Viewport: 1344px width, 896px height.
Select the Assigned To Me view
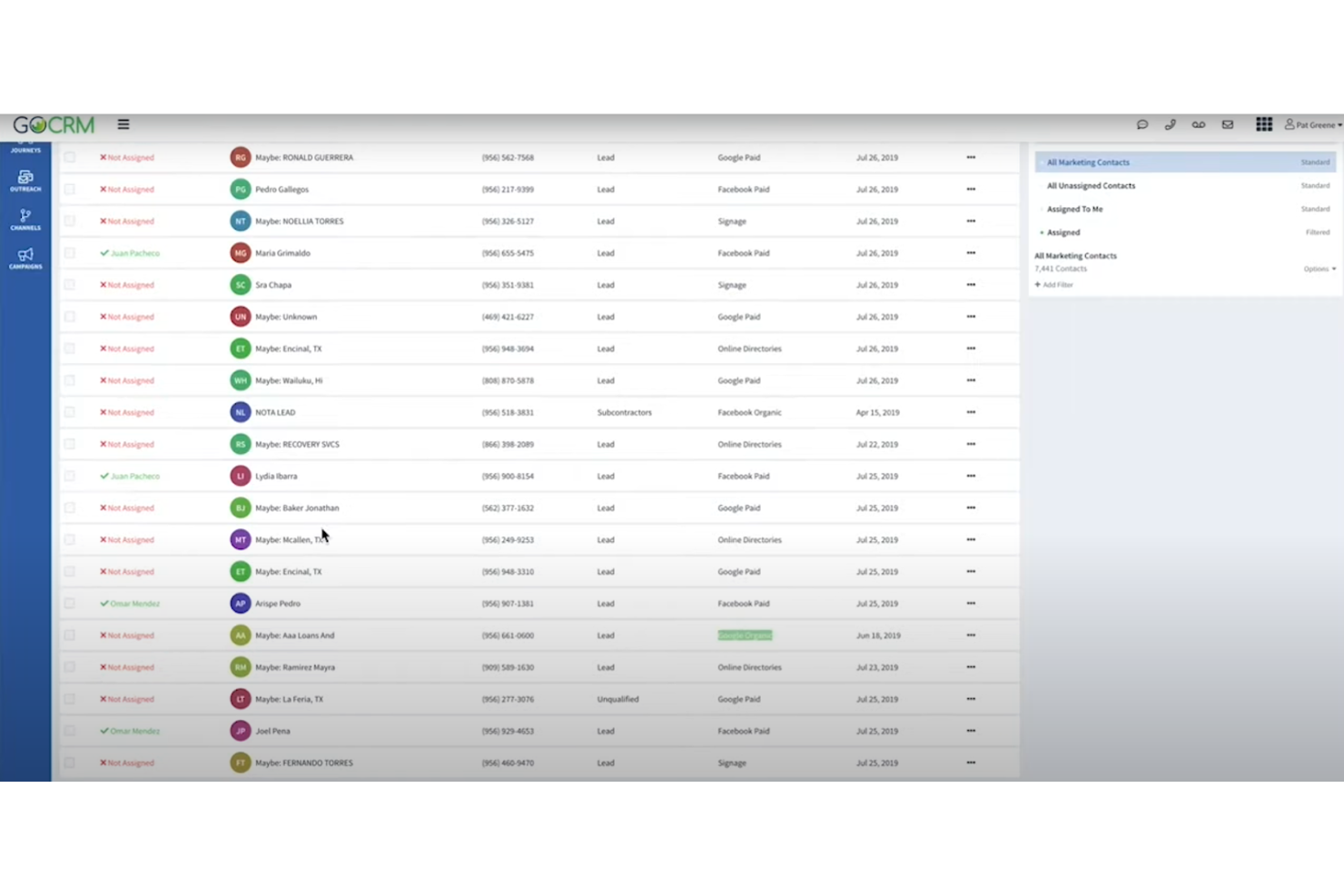point(1075,209)
